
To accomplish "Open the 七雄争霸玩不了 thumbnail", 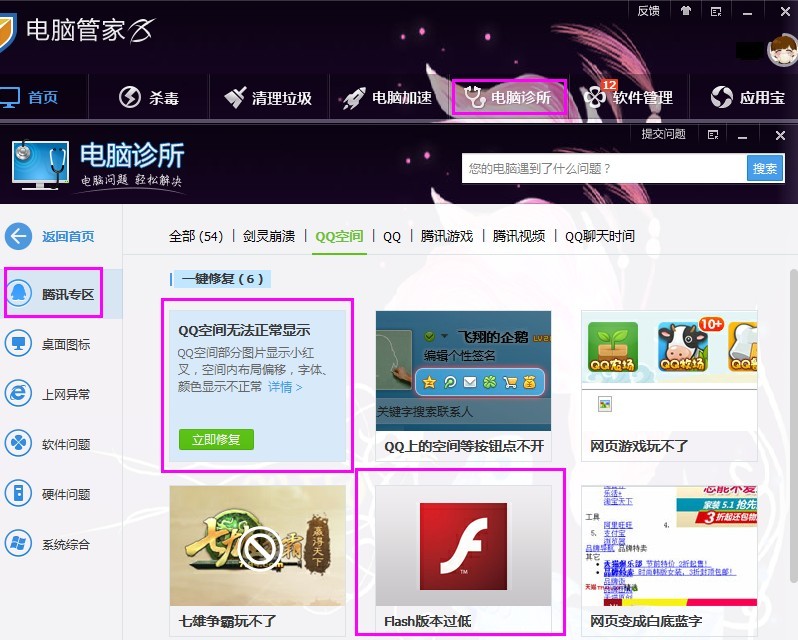I will click(258, 560).
